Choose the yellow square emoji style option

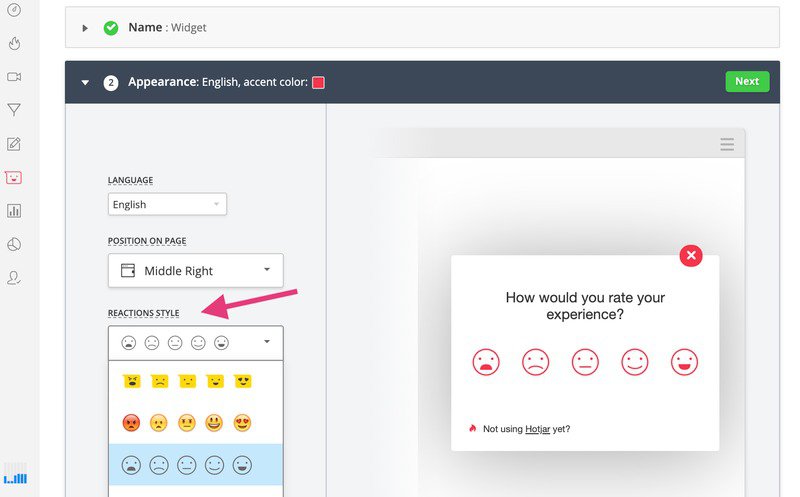tap(186, 382)
